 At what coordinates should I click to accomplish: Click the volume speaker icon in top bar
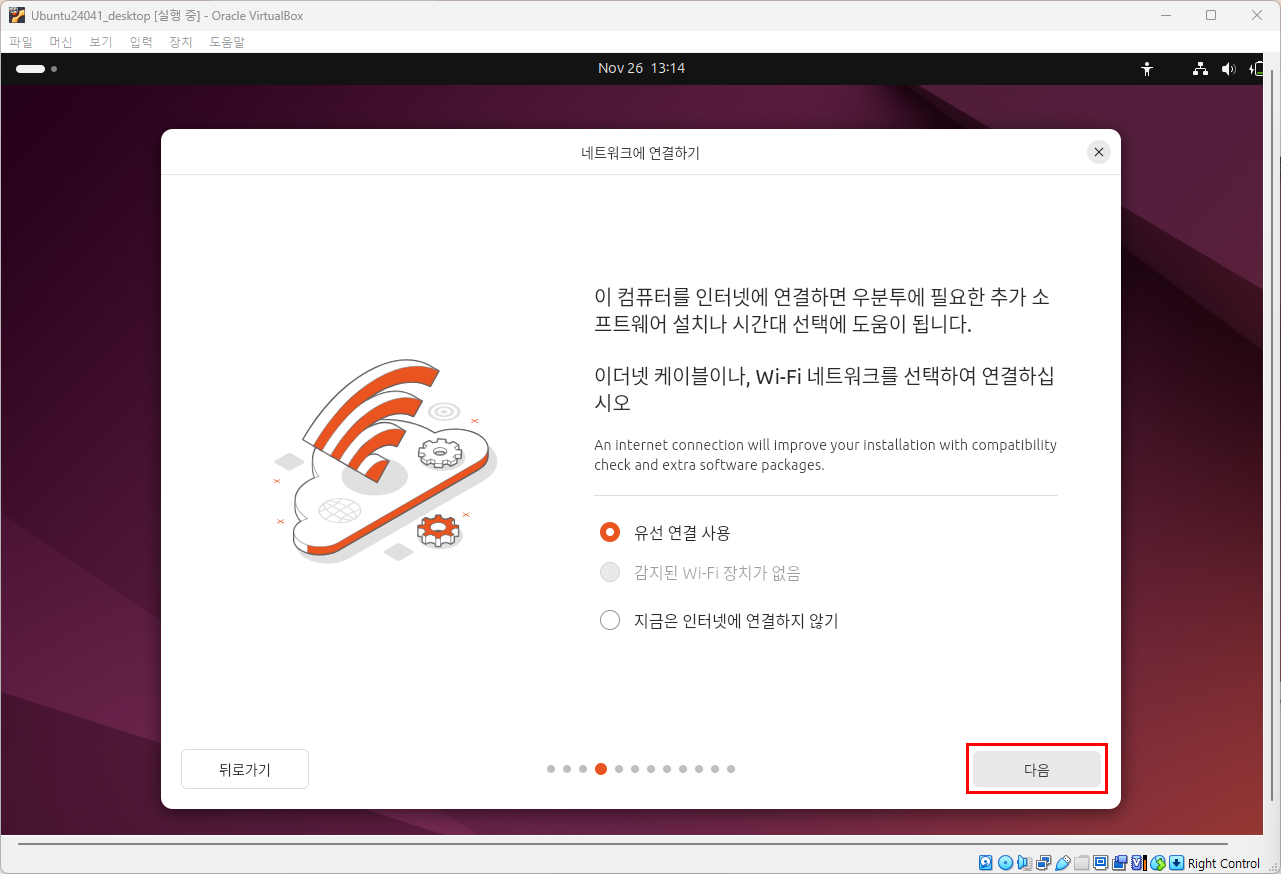coord(1229,69)
